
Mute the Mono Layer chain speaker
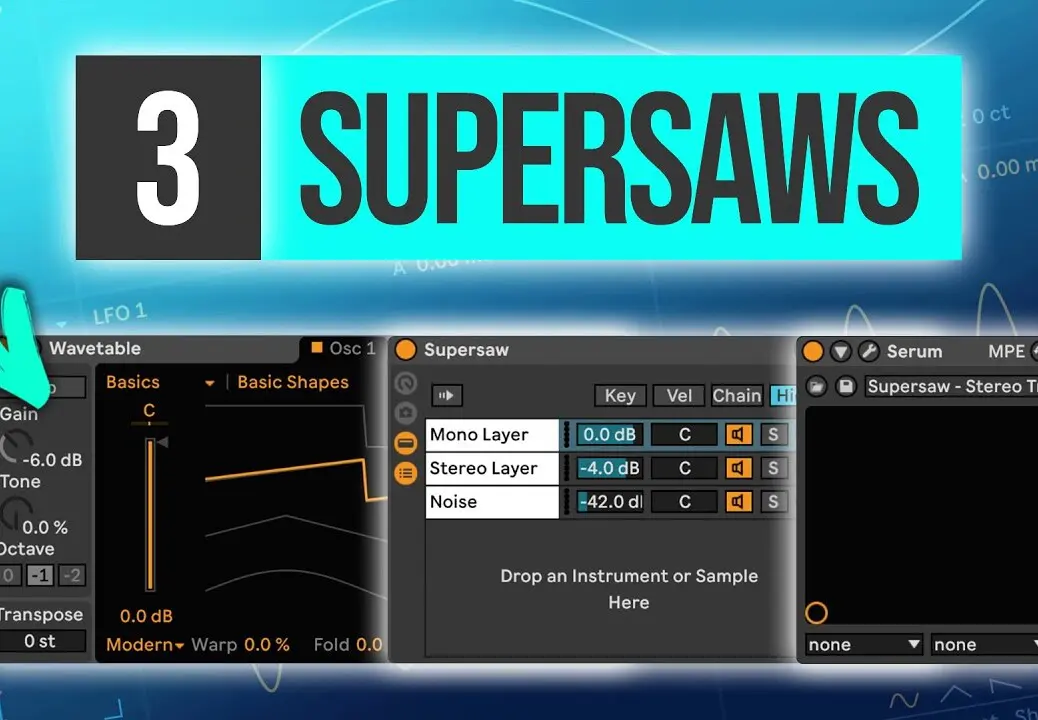click(738, 435)
